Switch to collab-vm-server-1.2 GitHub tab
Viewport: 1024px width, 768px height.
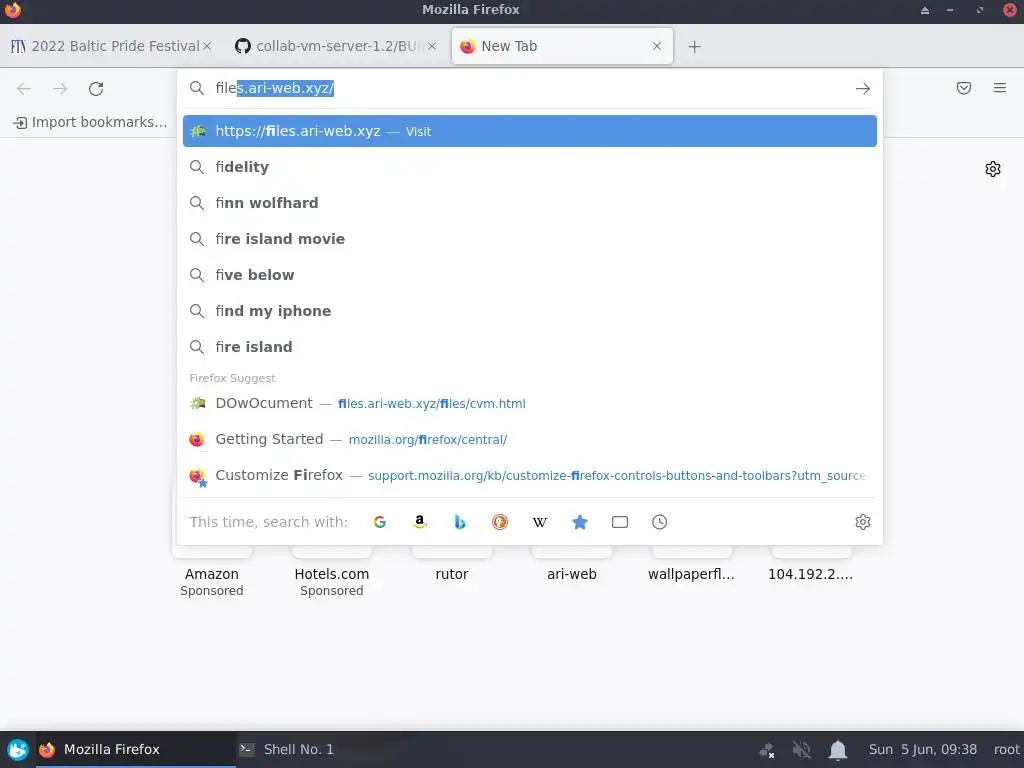pyautogui.click(x=335, y=46)
